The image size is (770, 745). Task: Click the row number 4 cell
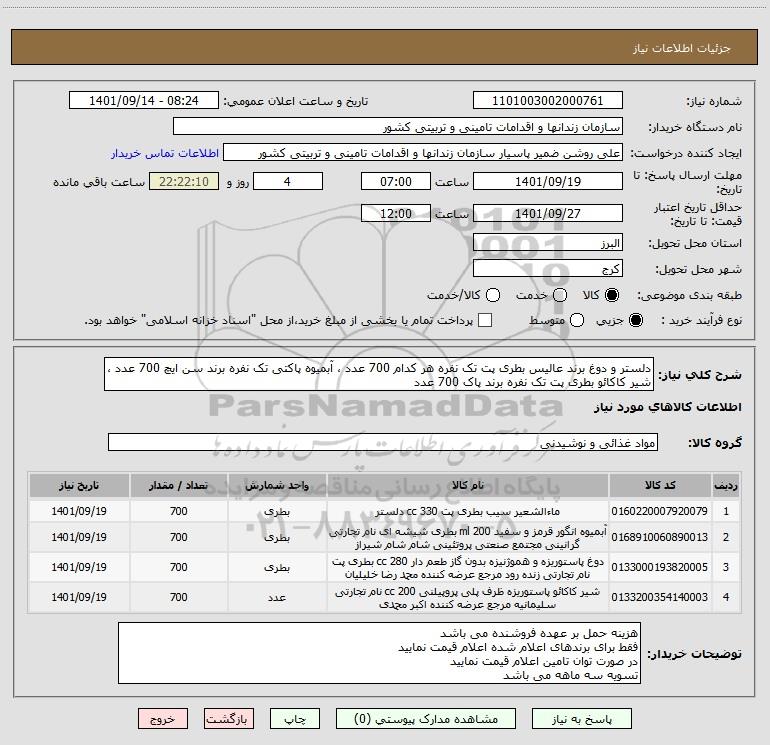click(x=726, y=597)
